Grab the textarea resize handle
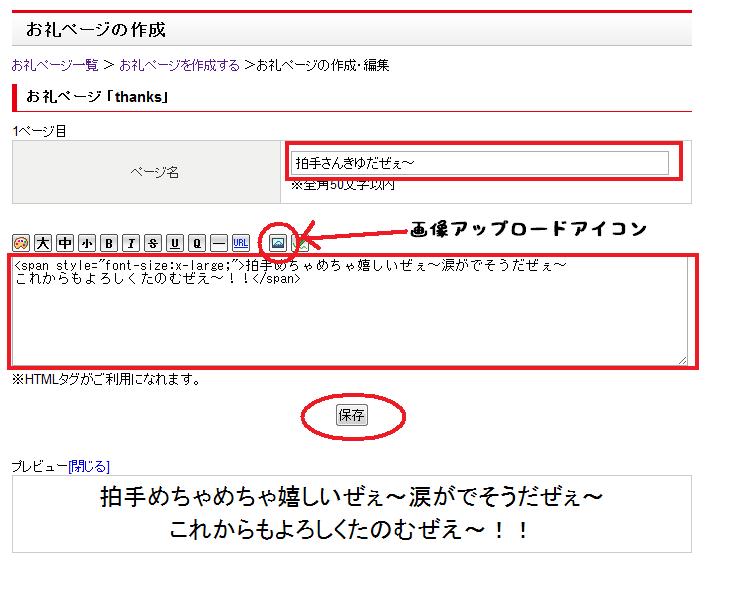Image resolution: width=750 pixels, height=602 pixels. pyautogui.click(x=683, y=360)
